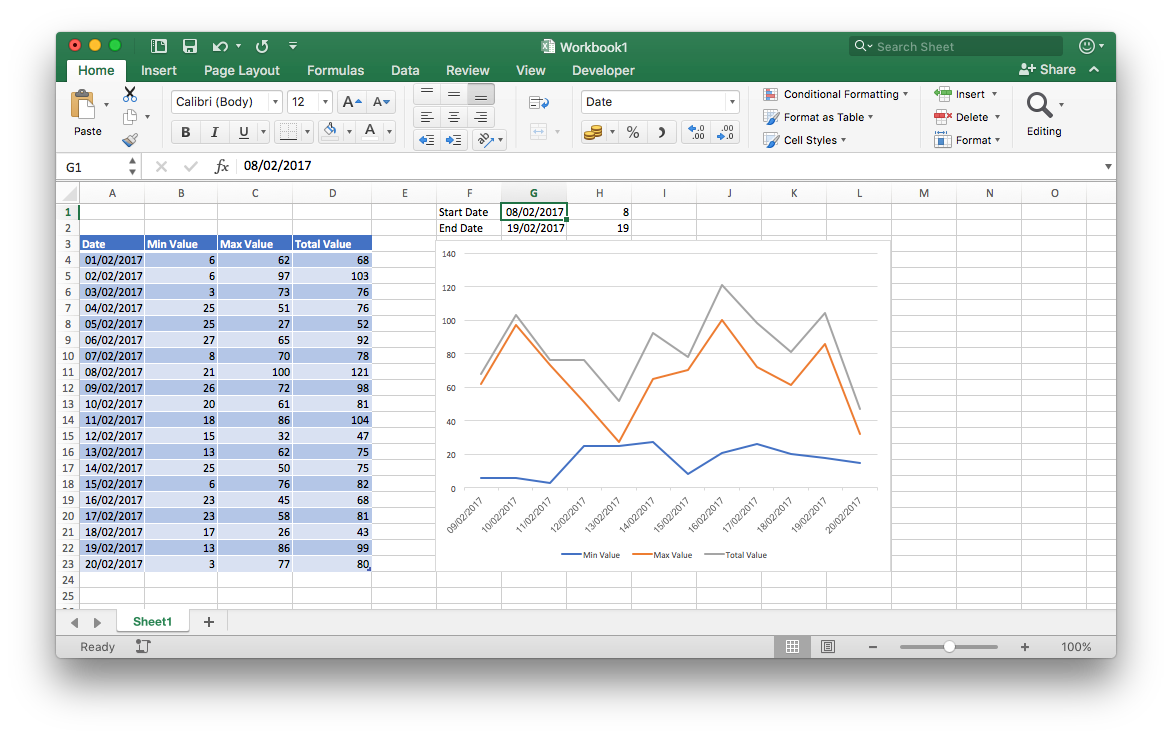Toggle align text right
The width and height of the screenshot is (1172, 738).
pyautogui.click(x=481, y=117)
